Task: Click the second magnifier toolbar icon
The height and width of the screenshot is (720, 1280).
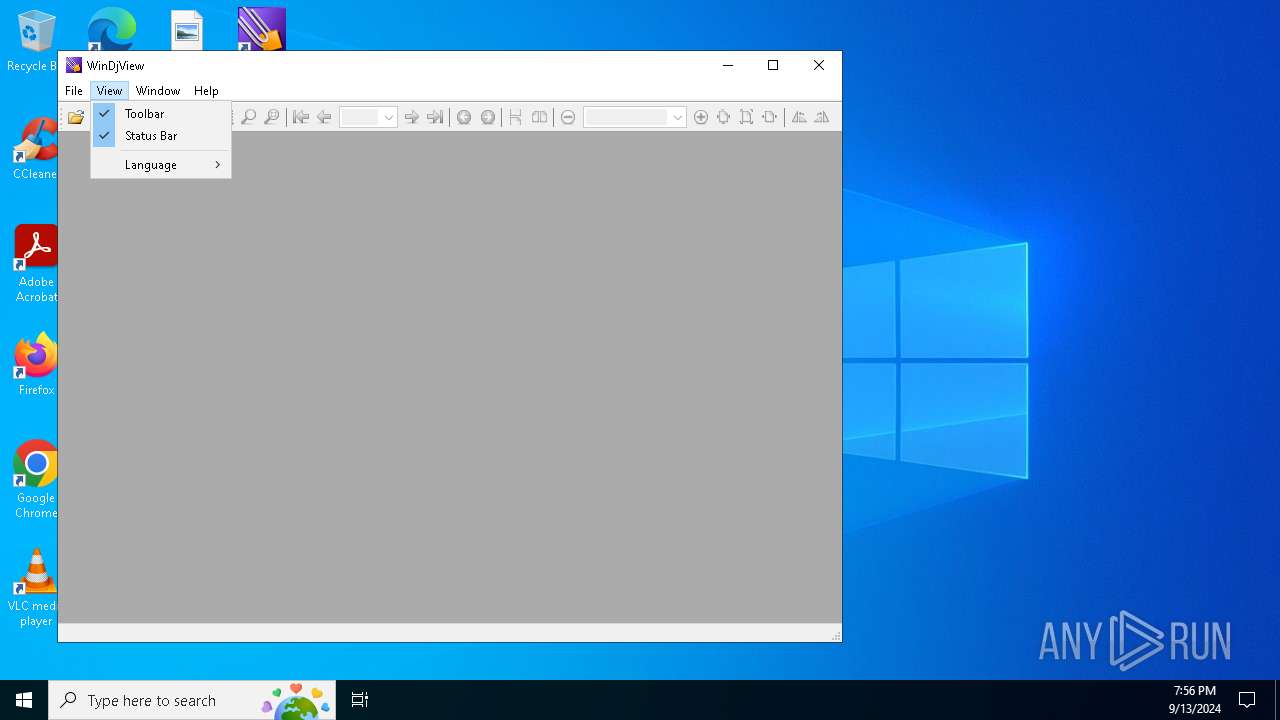Action: coord(272,117)
